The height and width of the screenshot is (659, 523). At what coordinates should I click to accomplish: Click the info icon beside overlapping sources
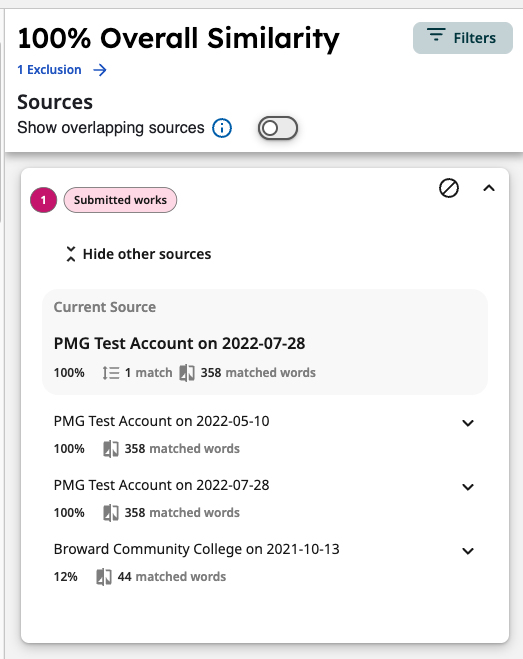pyautogui.click(x=222, y=128)
